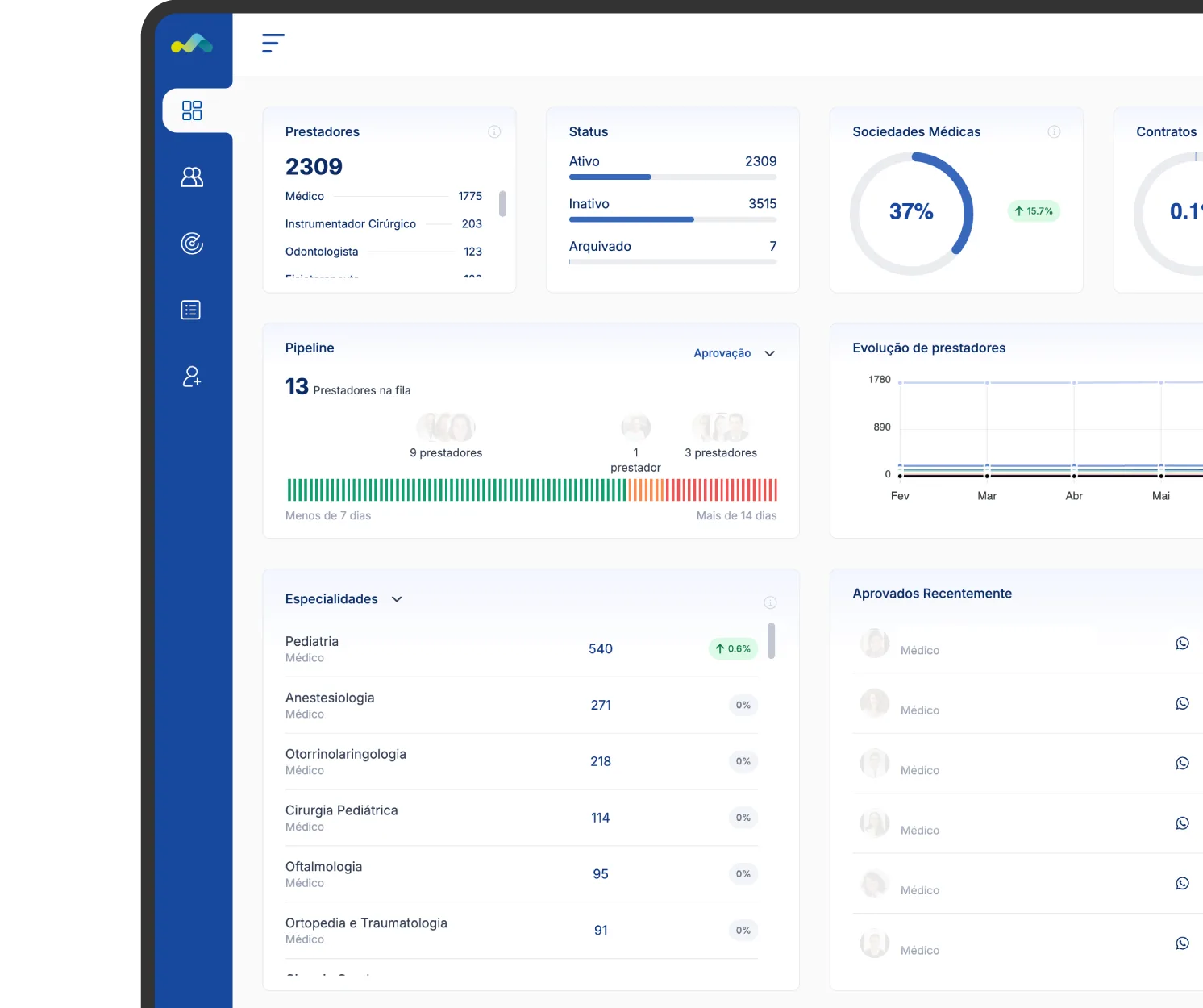Click the Especialidades list scrollbar
Viewport: 1203px width, 1008px height.
point(772,641)
